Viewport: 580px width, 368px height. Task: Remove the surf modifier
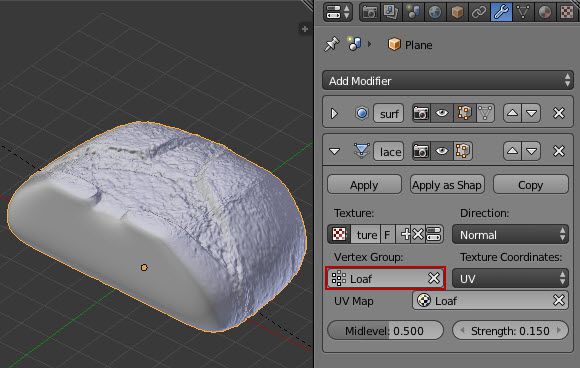click(559, 113)
